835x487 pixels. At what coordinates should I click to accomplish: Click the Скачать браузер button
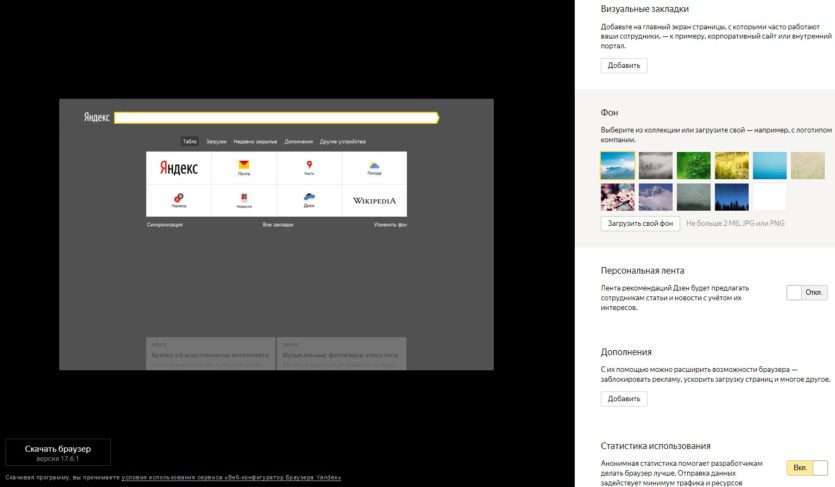coord(58,452)
